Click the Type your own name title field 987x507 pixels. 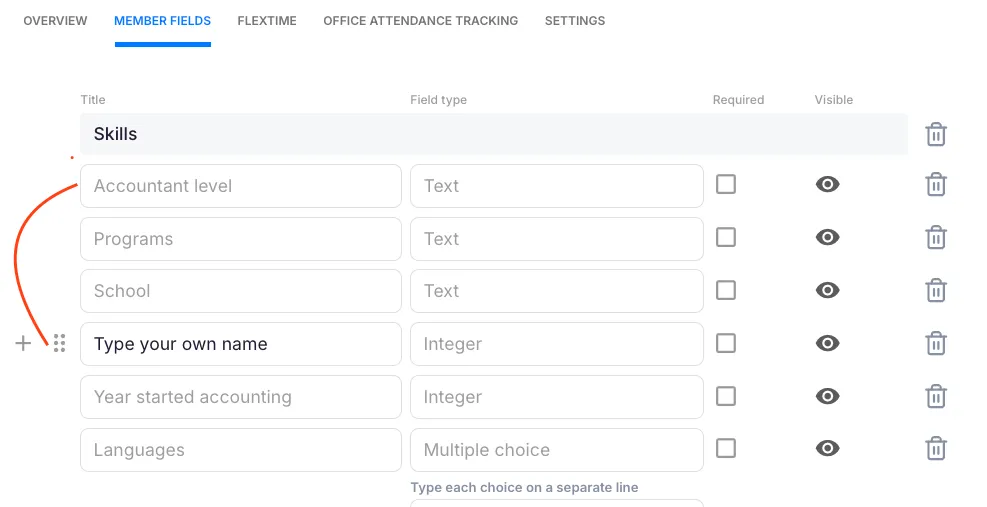(240, 344)
